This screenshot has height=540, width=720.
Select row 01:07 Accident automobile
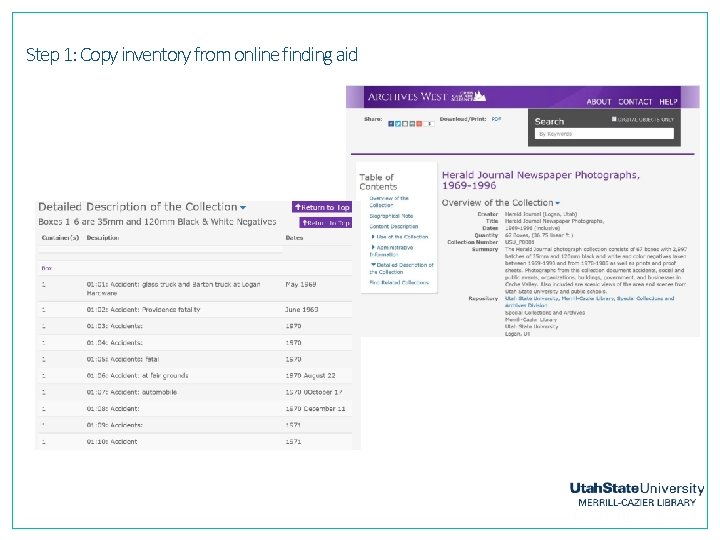click(195, 392)
